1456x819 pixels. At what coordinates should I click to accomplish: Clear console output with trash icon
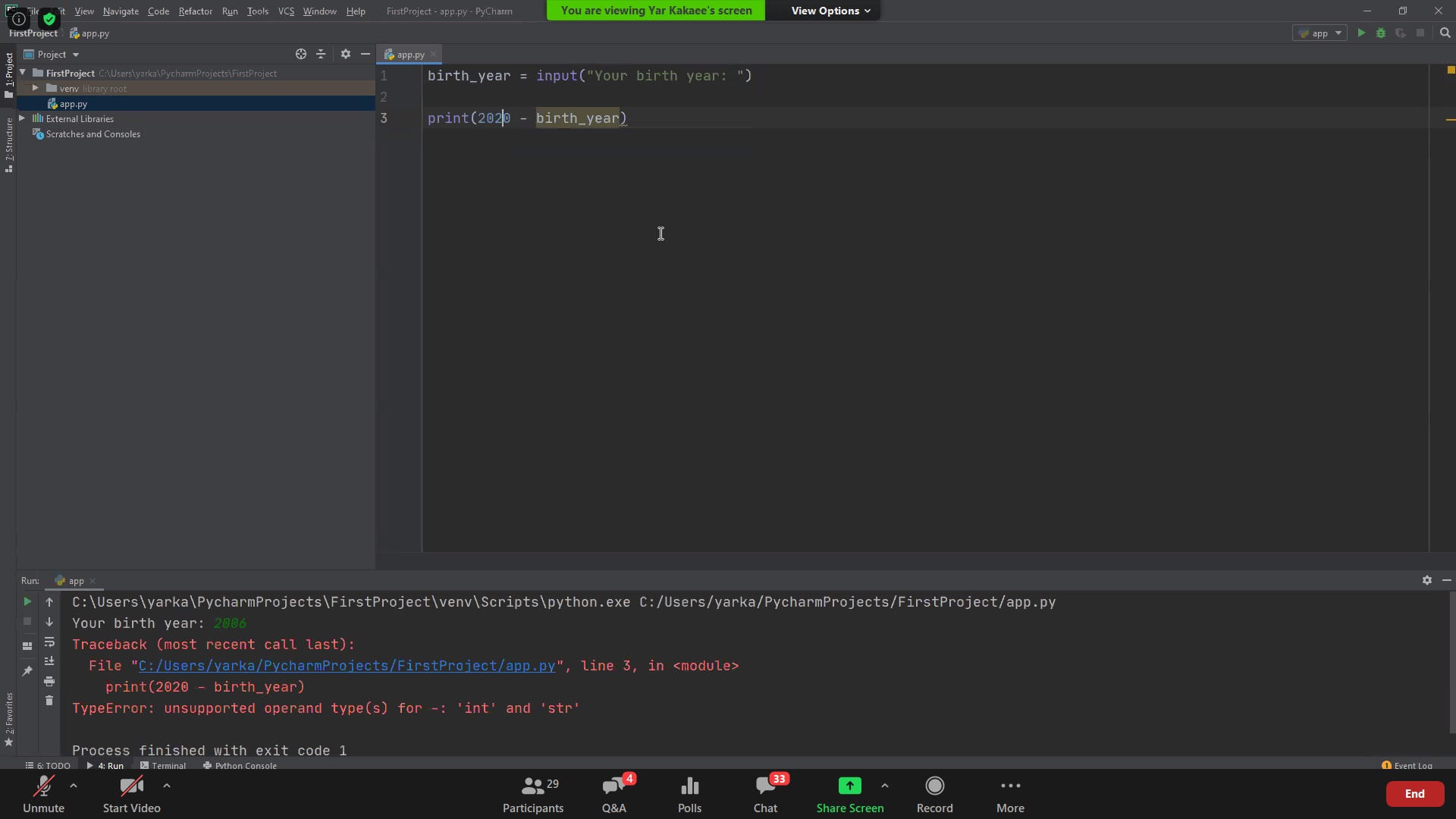click(x=49, y=701)
